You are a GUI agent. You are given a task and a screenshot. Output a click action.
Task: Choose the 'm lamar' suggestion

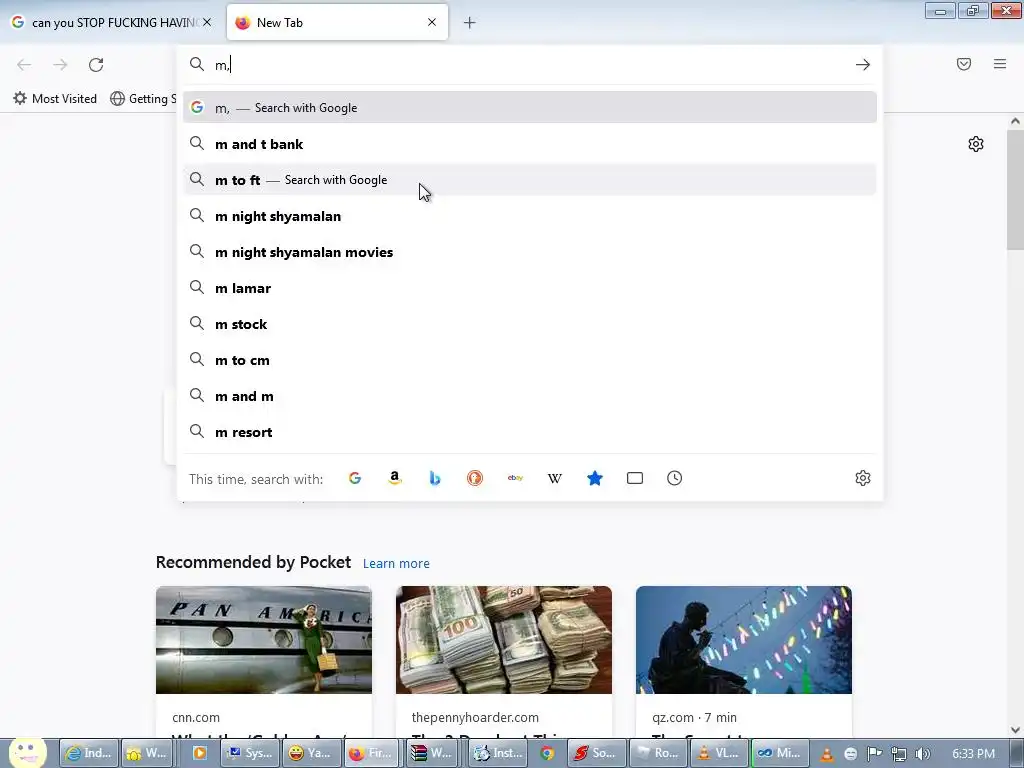click(x=530, y=287)
